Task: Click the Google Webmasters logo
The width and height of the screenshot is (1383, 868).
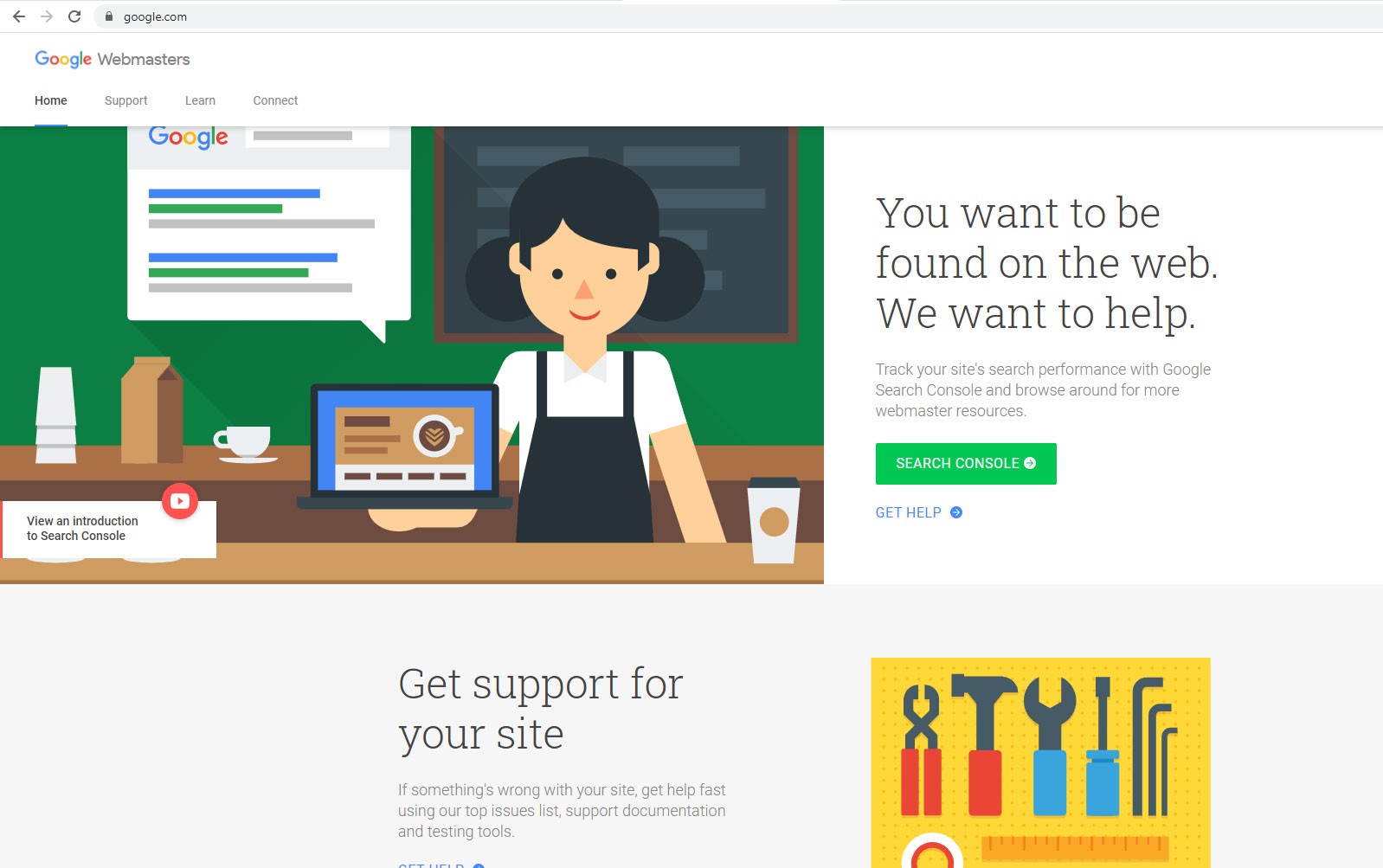Action: pyautogui.click(x=113, y=59)
